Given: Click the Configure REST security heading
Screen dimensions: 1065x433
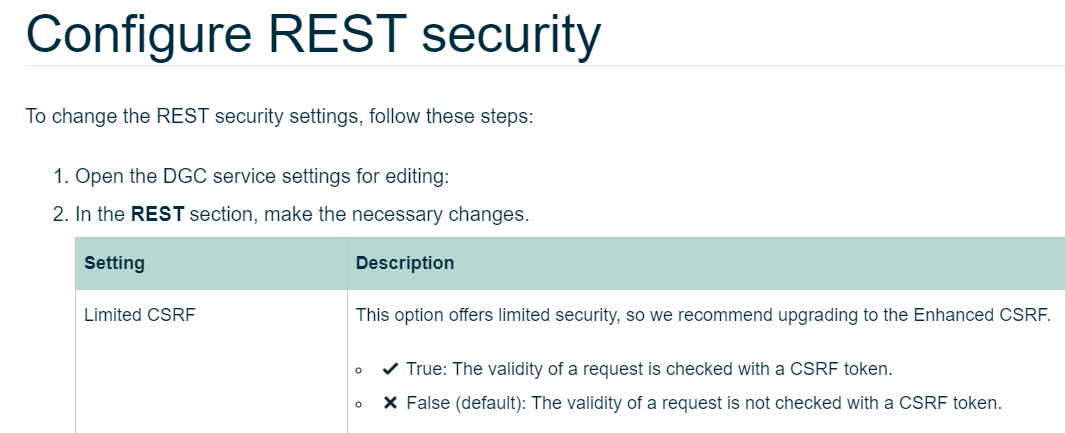Looking at the screenshot, I should (313, 34).
